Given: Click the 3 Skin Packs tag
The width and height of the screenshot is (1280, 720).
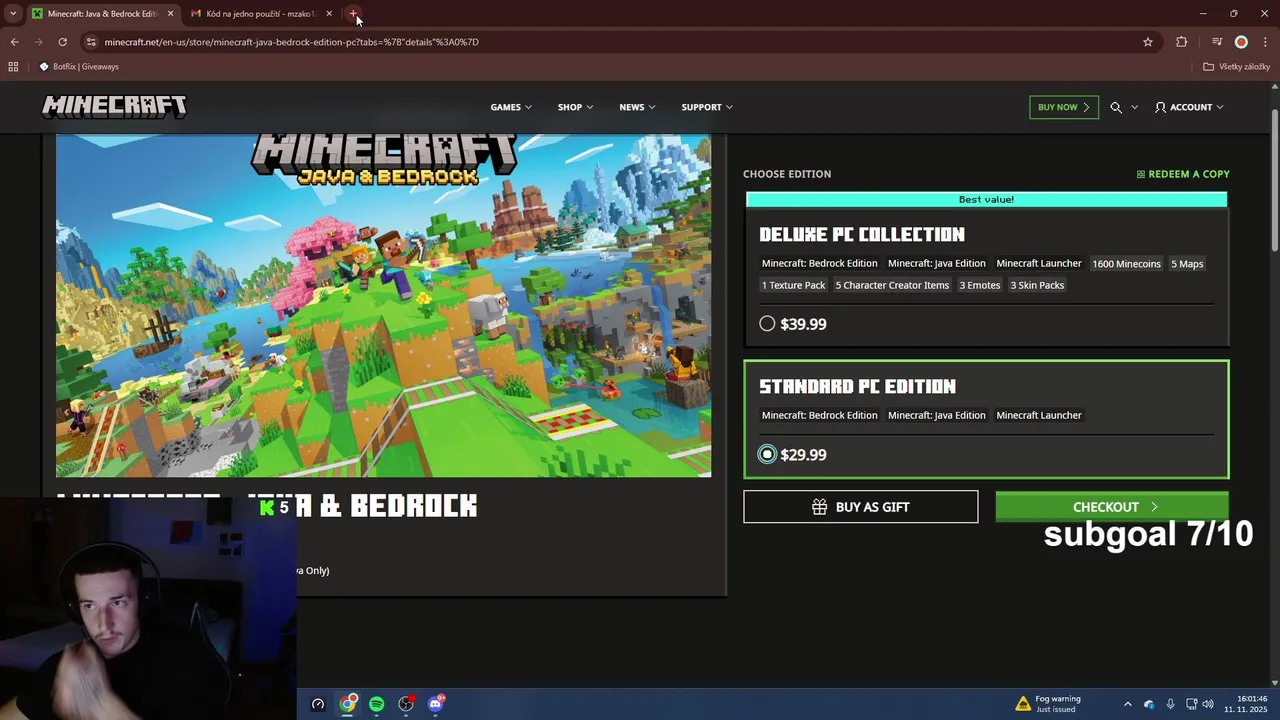Looking at the screenshot, I should (x=1037, y=285).
